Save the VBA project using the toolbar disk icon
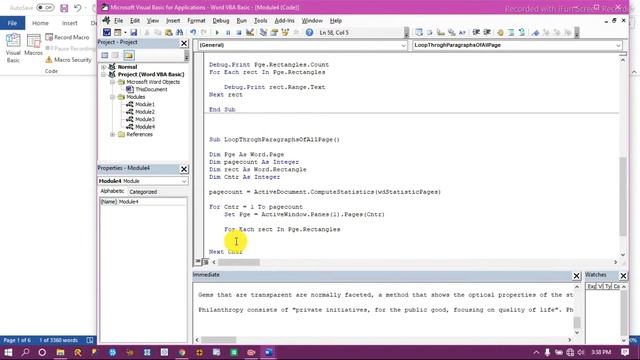640x360 pixels. [133, 32]
